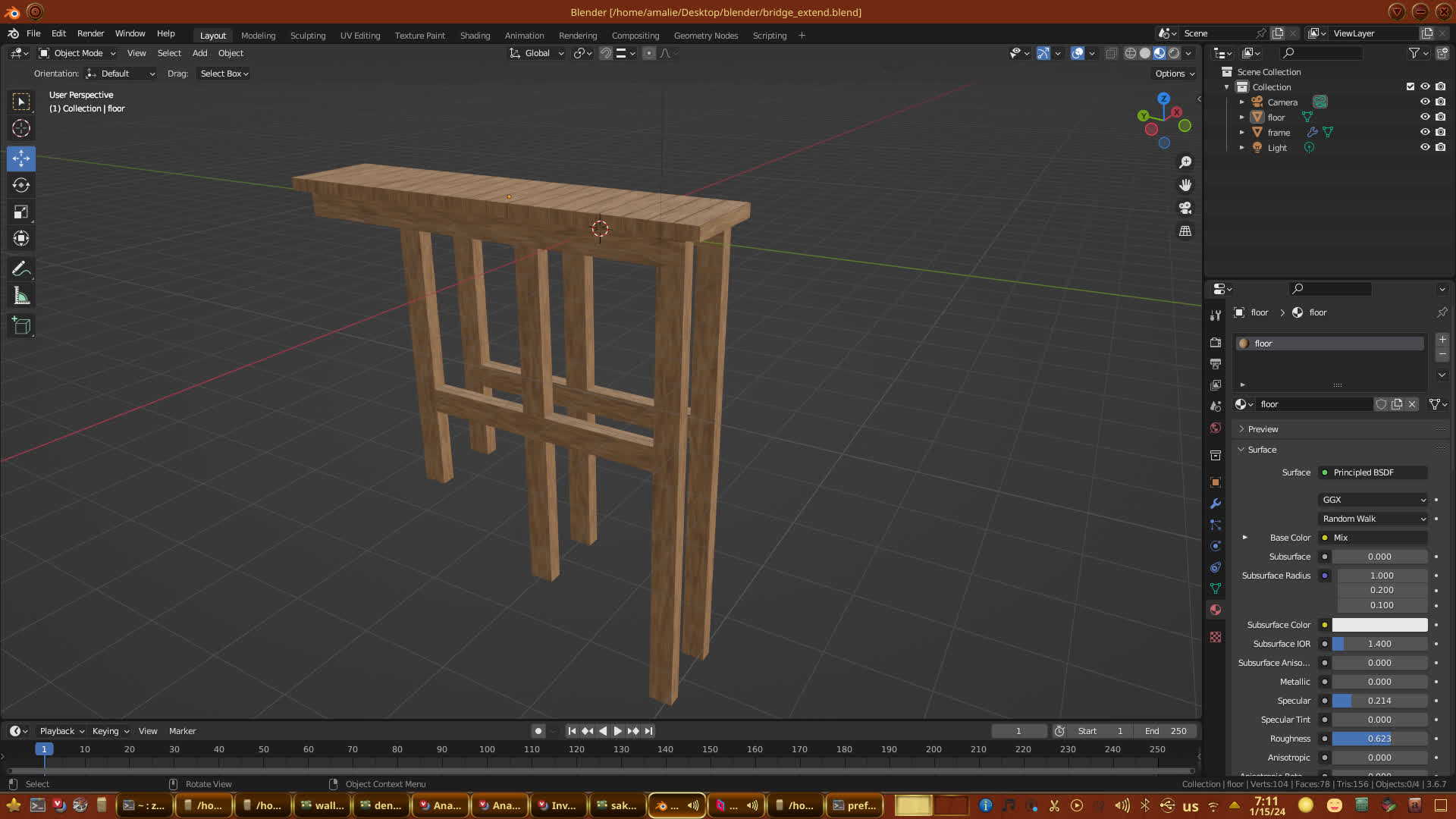Open the Modifiers wrench properties tab

coord(1216,504)
